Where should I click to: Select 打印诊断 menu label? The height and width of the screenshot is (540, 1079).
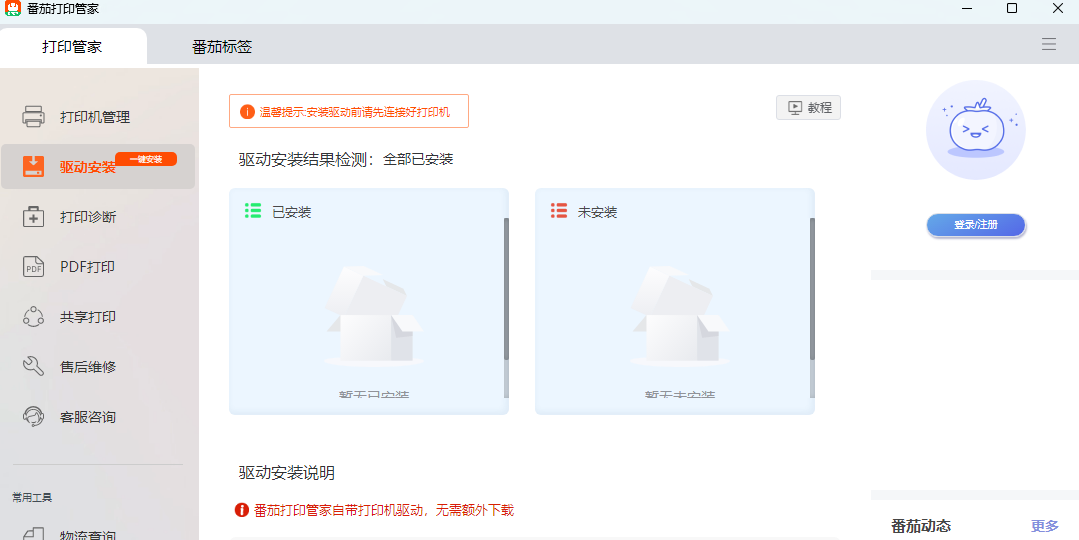point(88,217)
